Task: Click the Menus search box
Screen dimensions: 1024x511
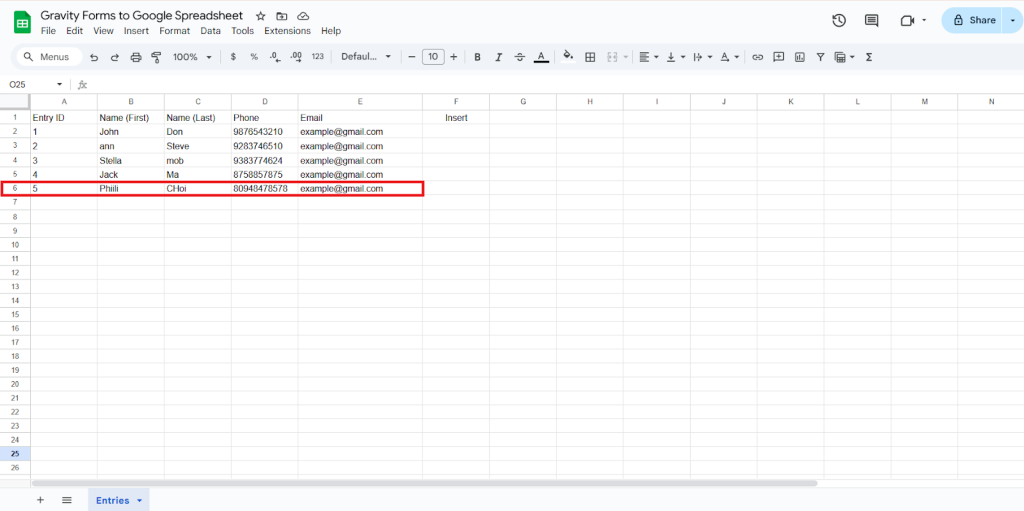Action: (x=49, y=57)
